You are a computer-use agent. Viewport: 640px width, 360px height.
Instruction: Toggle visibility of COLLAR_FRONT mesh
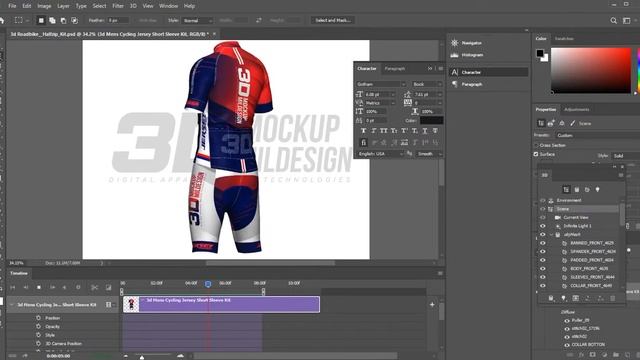point(543,286)
